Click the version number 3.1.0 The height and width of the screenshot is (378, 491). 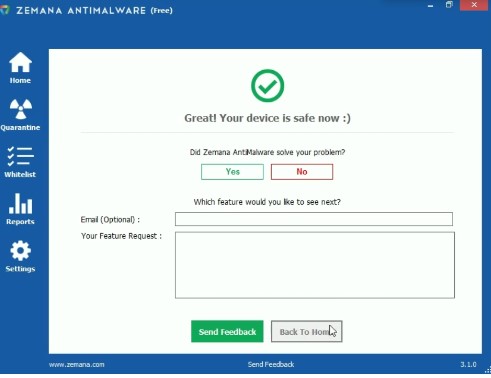click(468, 365)
